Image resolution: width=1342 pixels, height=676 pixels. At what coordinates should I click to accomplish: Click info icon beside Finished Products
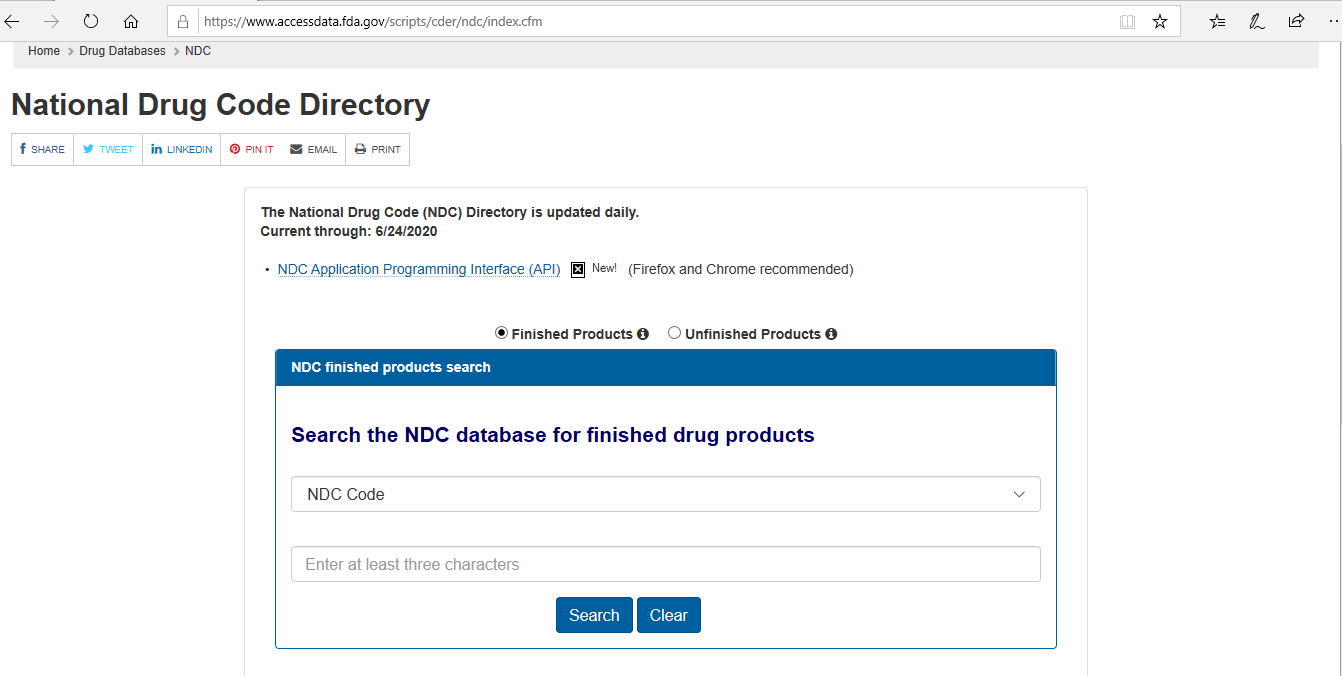click(643, 334)
